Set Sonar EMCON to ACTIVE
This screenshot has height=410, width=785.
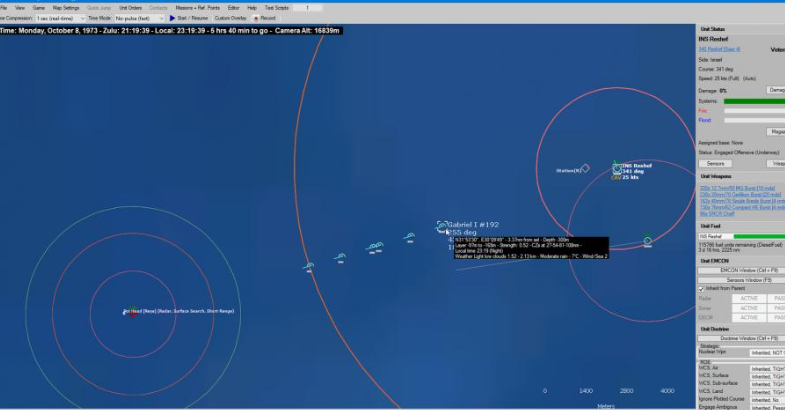point(748,308)
